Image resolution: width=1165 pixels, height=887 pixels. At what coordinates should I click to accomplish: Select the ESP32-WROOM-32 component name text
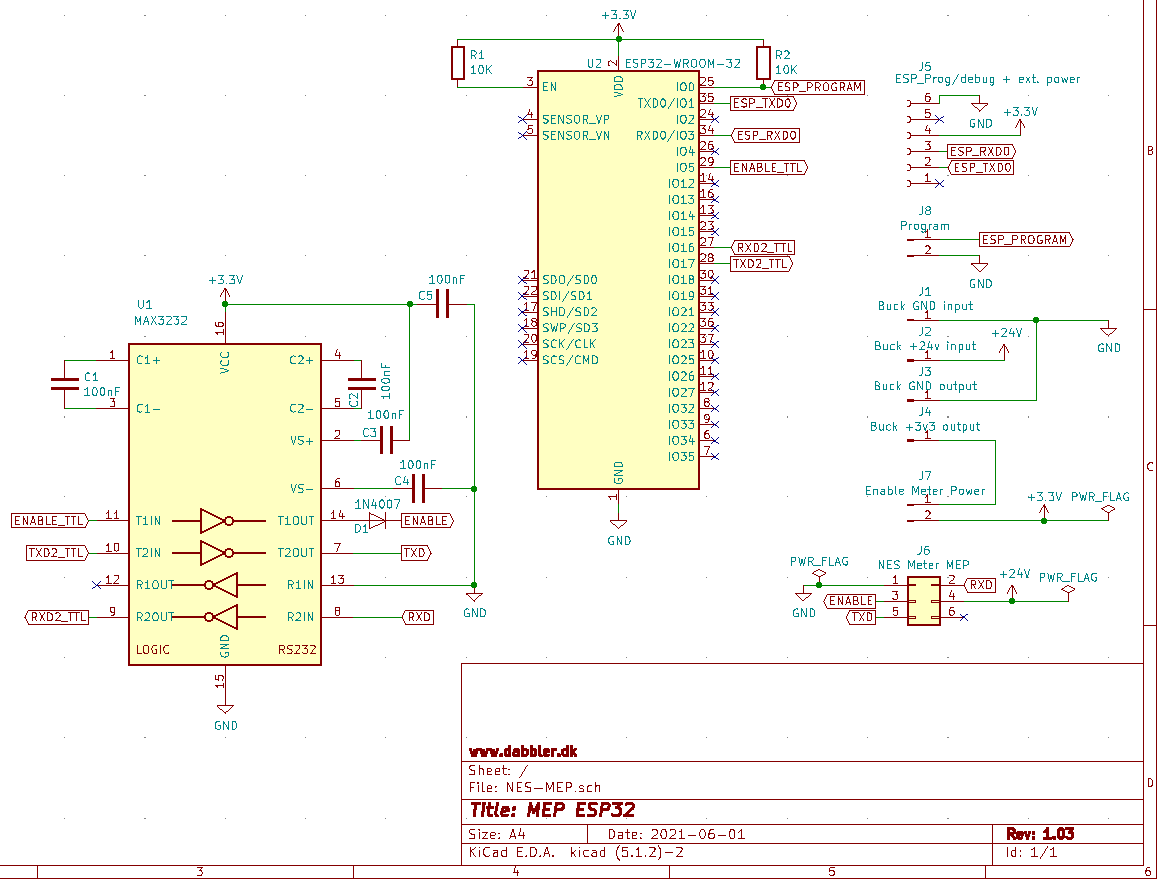click(x=683, y=63)
